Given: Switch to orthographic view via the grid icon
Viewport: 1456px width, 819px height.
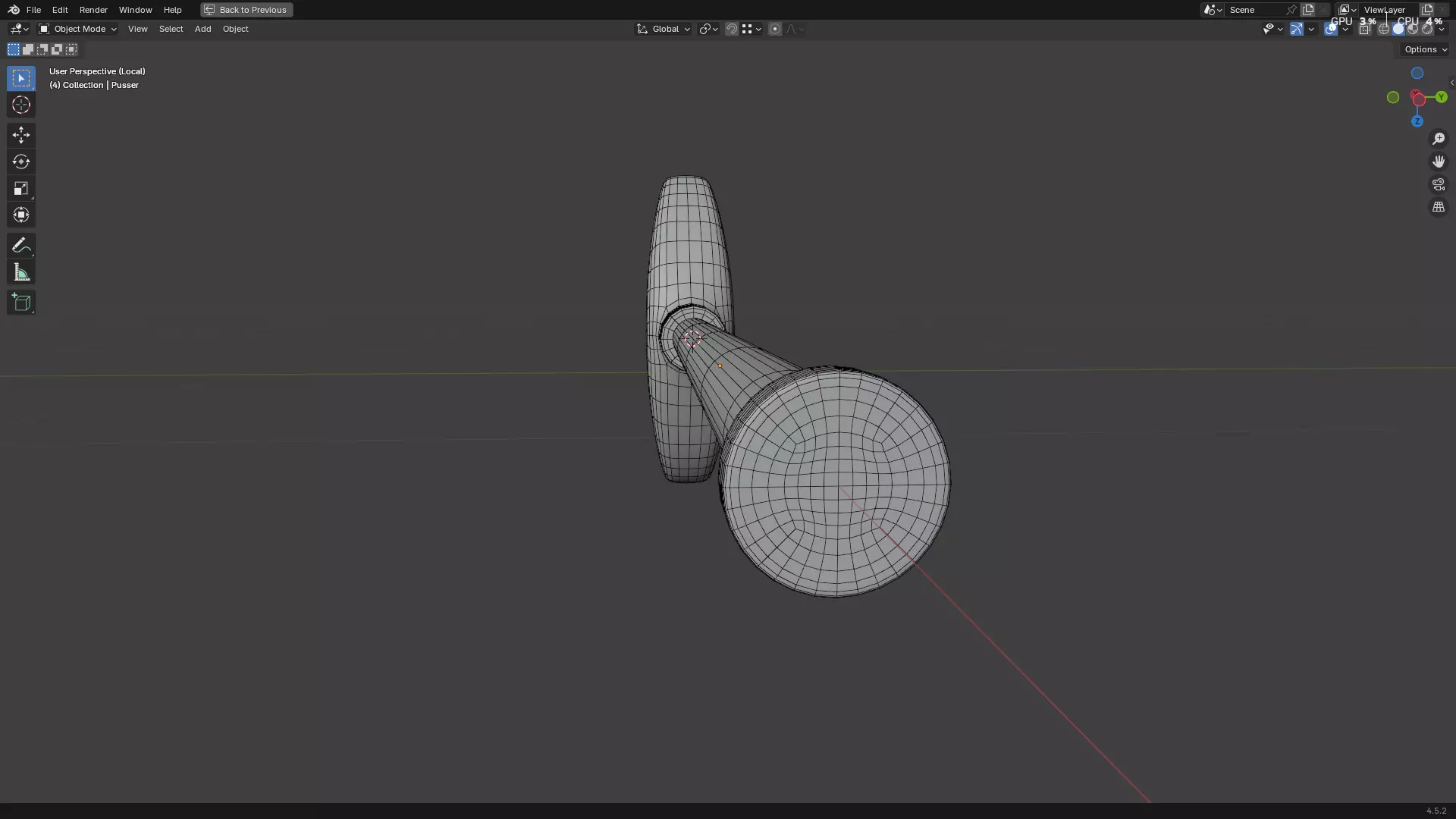Looking at the screenshot, I should [1438, 207].
